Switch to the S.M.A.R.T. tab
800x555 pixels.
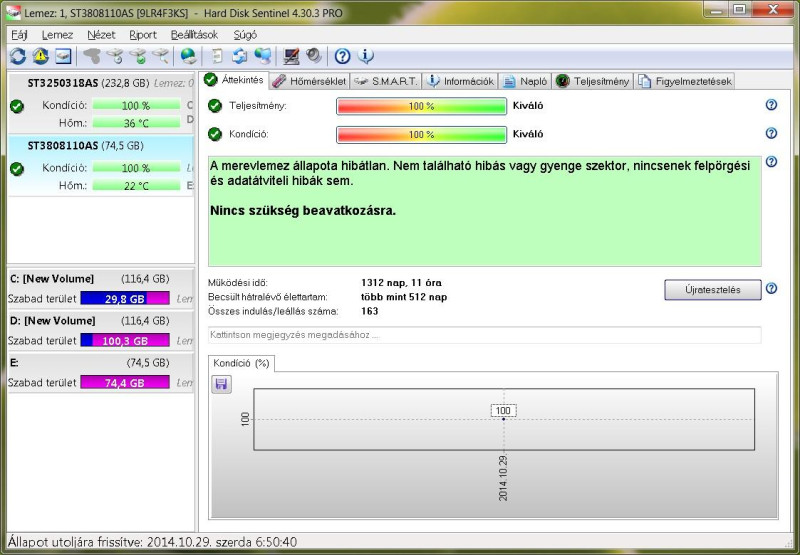click(386, 81)
